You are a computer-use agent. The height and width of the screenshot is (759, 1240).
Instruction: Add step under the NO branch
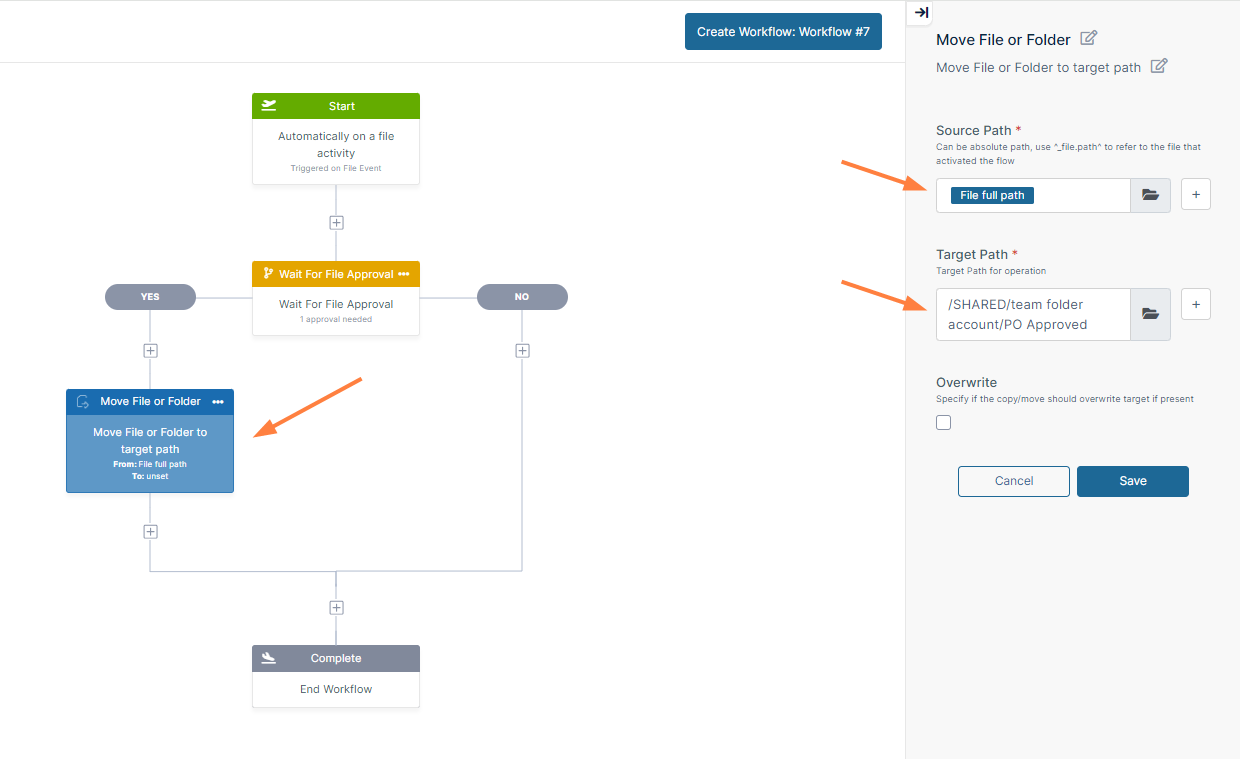click(522, 351)
